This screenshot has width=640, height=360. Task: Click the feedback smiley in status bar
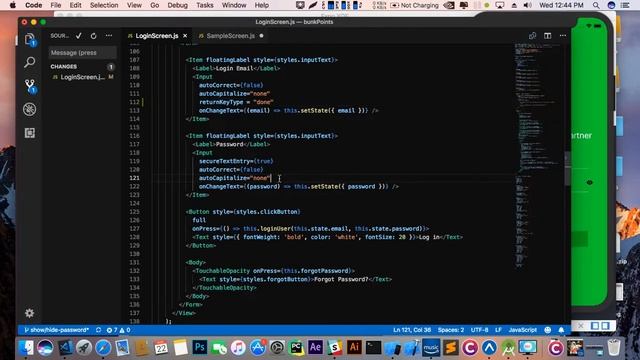(548, 330)
